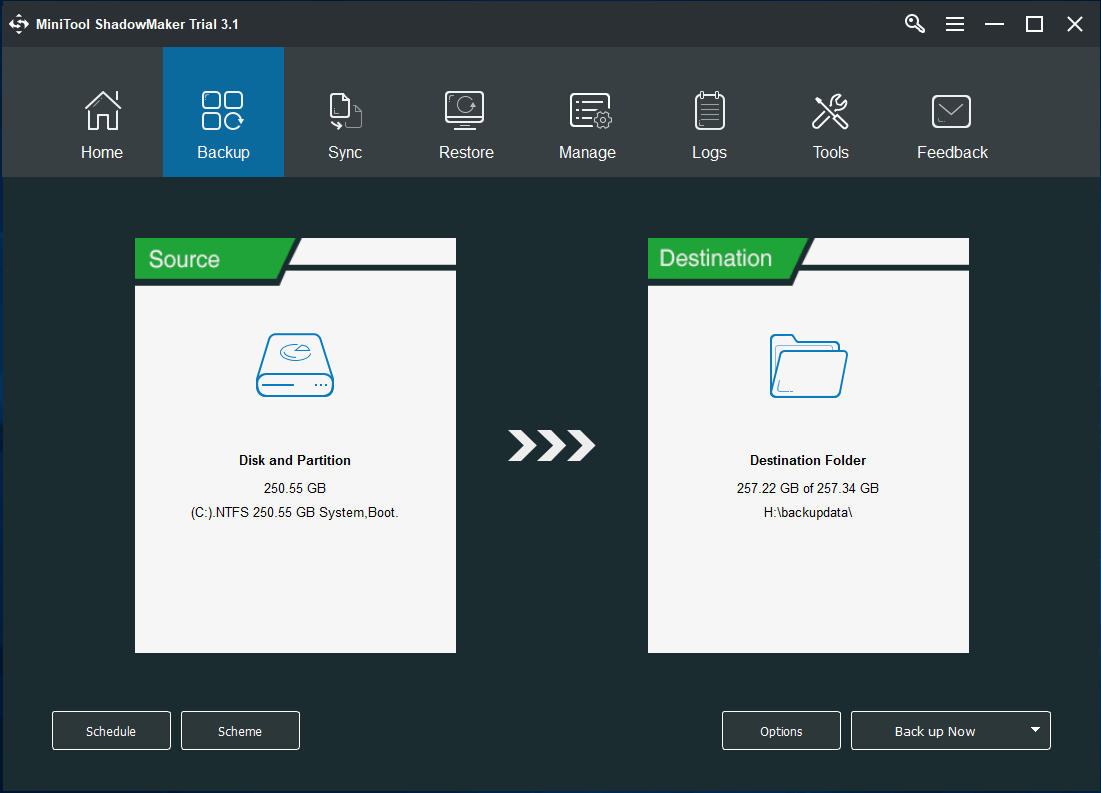Open backup Options

[781, 730]
